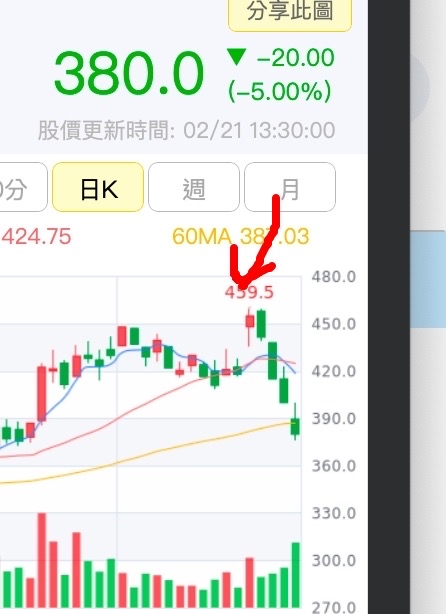Click the 360.0 price axis label
Screen dimensions: 446x614
pos(334,466)
